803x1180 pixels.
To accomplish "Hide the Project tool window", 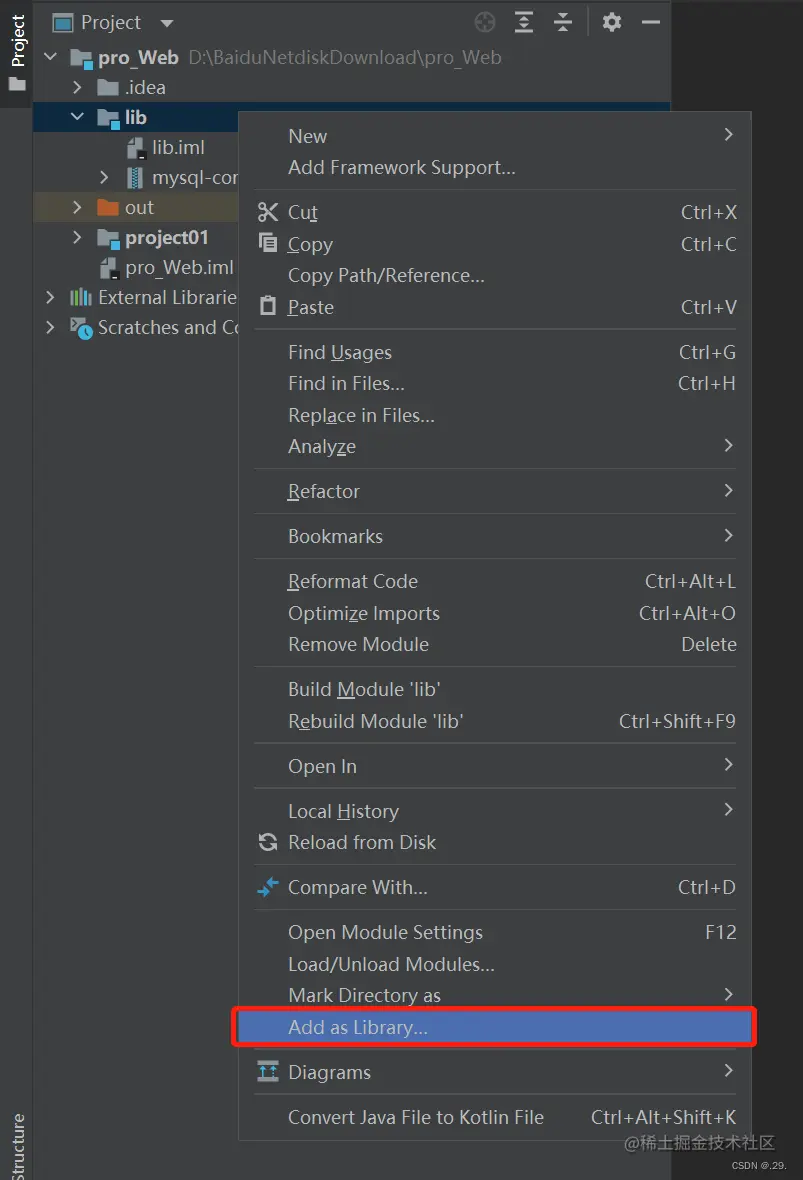I will coord(651,22).
